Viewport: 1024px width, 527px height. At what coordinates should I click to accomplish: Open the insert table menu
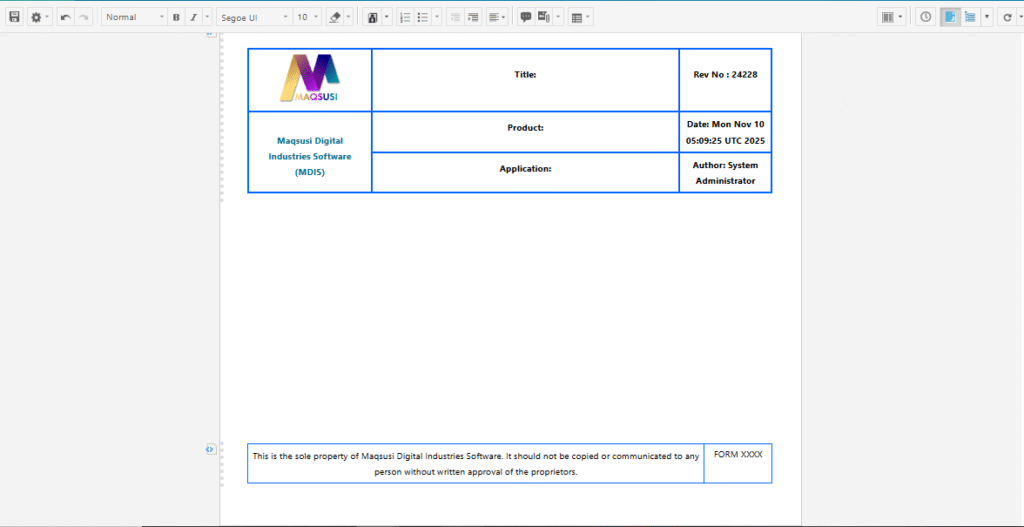579,17
